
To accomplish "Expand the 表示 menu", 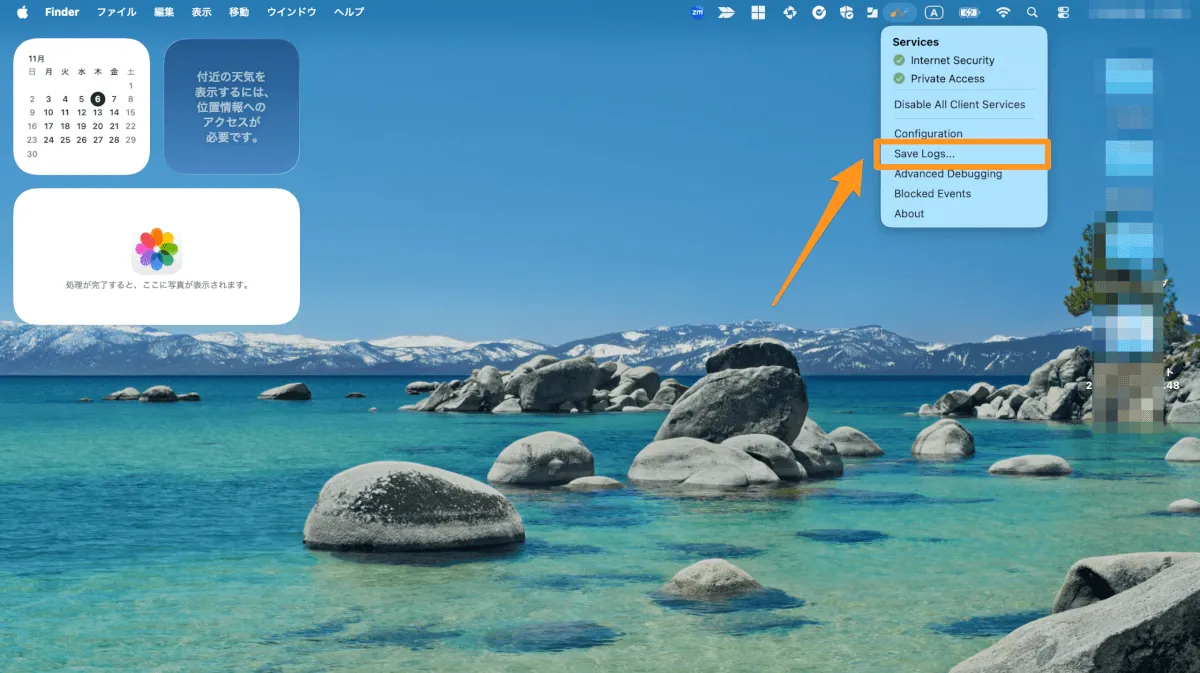I will (x=201, y=12).
